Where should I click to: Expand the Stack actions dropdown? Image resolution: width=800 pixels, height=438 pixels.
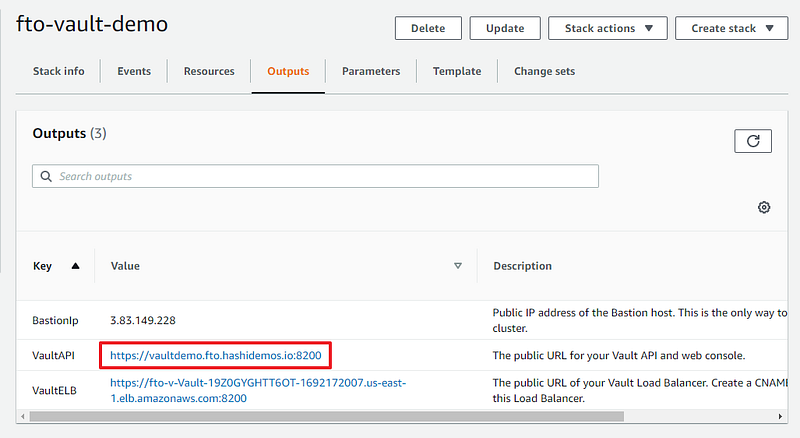pos(608,28)
